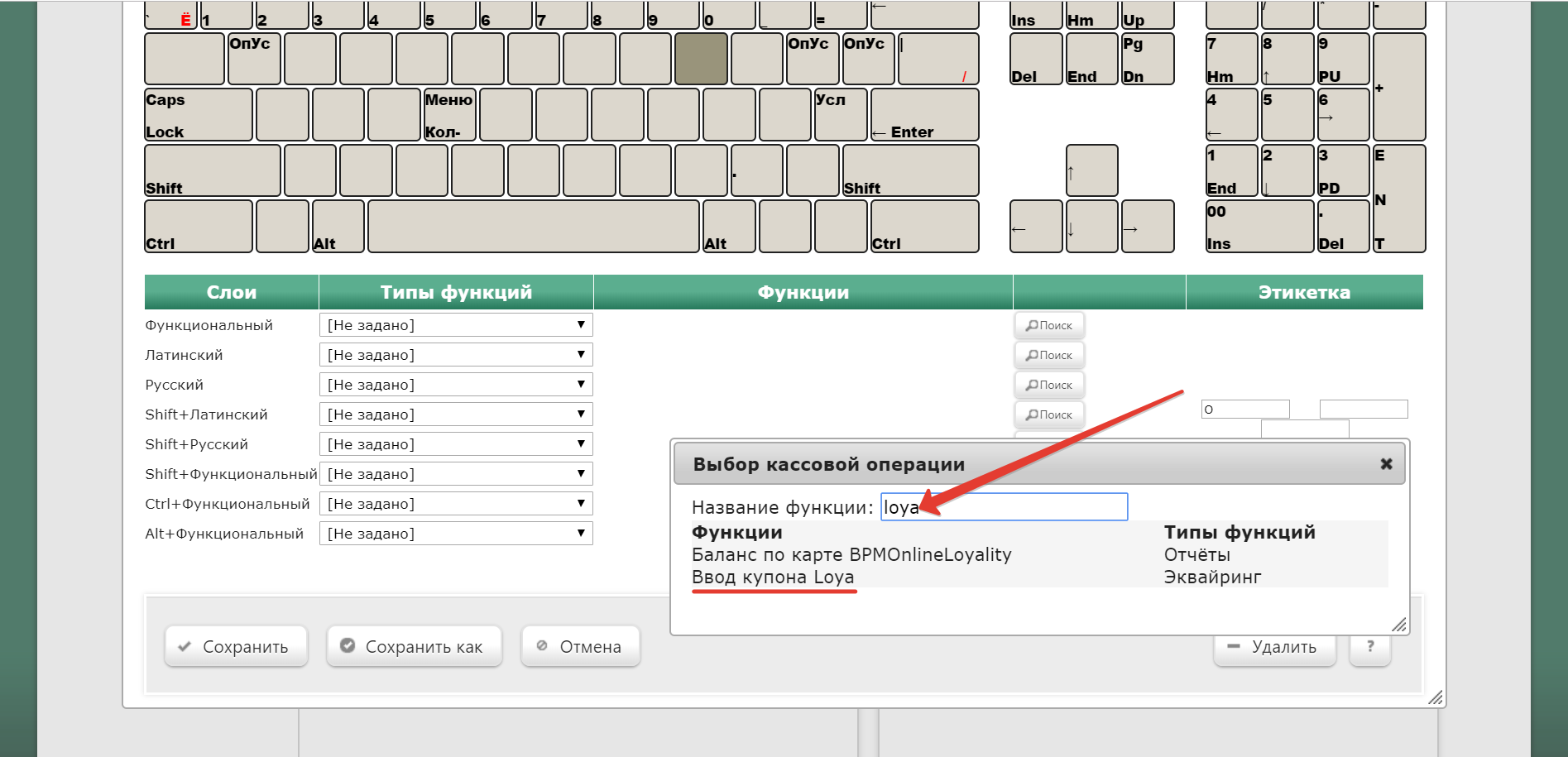
Task: Open function type dropdown for Латинский layer
Action: 456,355
